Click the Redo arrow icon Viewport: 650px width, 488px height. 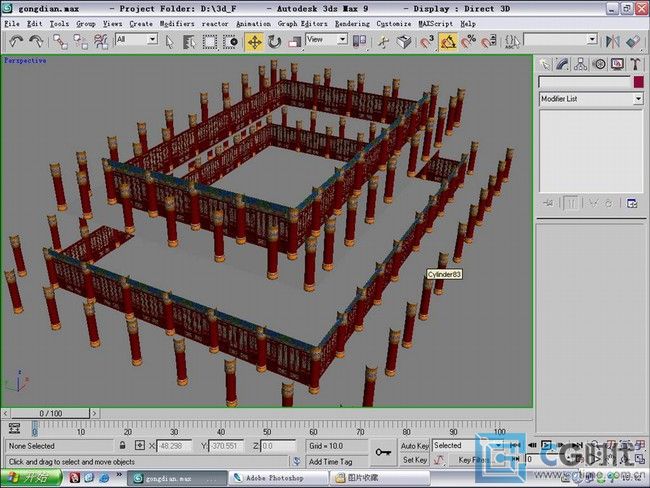[x=36, y=41]
